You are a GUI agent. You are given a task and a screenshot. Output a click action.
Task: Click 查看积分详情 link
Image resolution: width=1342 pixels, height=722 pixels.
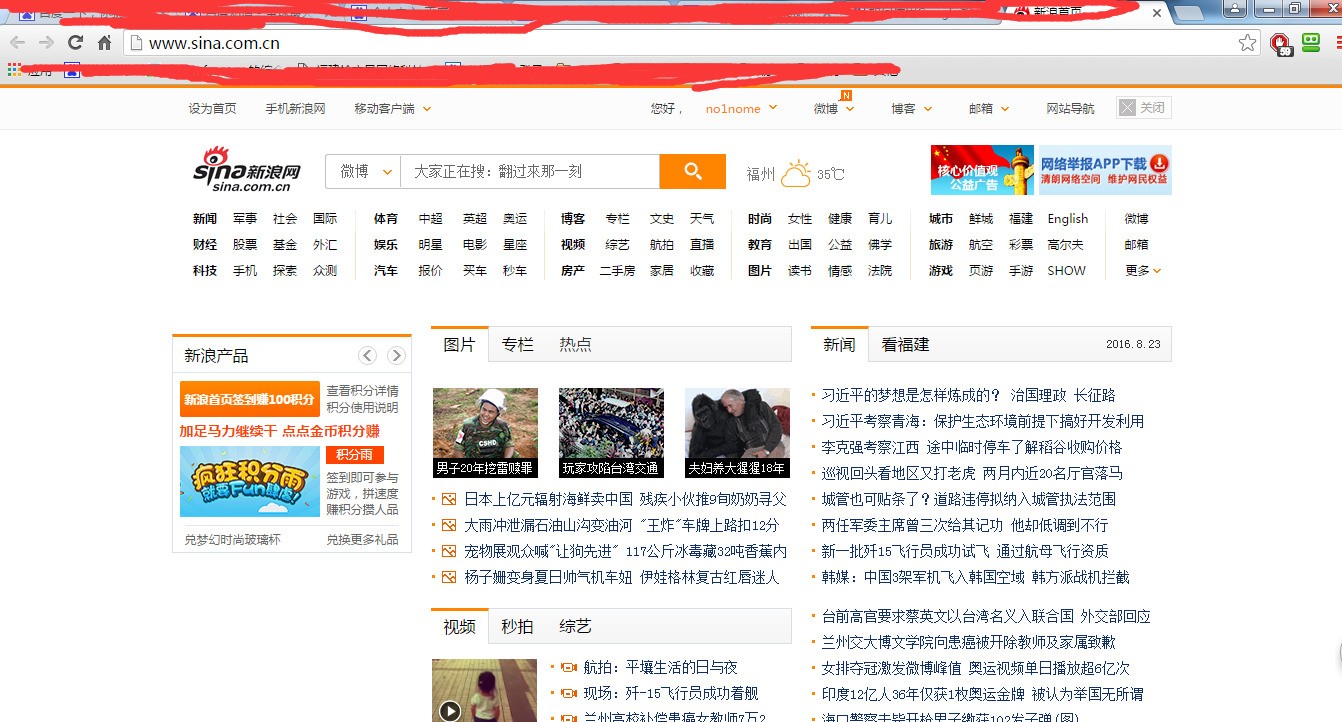tap(362, 391)
